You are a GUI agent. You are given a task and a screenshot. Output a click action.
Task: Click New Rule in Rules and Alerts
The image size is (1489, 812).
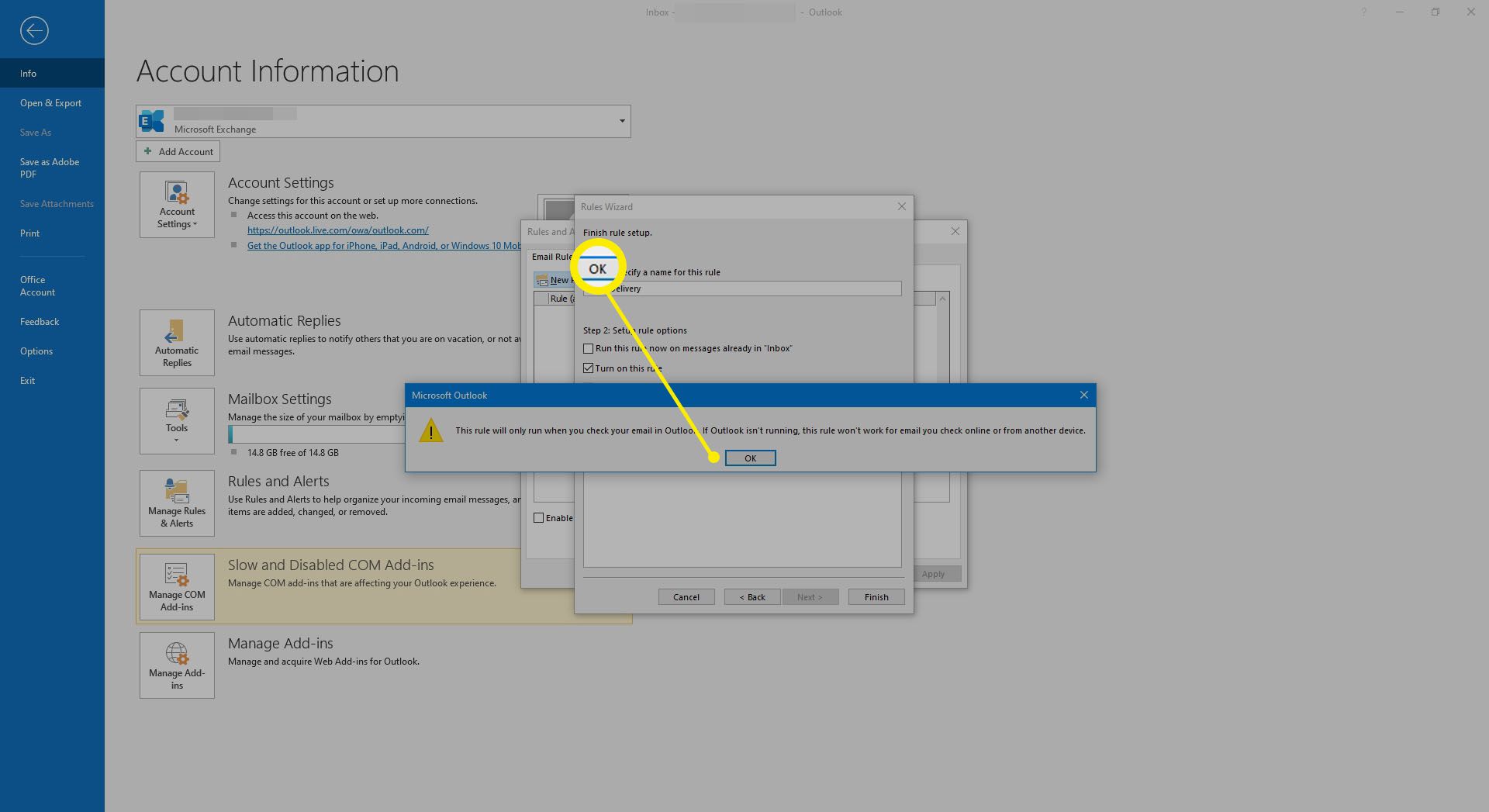coord(554,280)
